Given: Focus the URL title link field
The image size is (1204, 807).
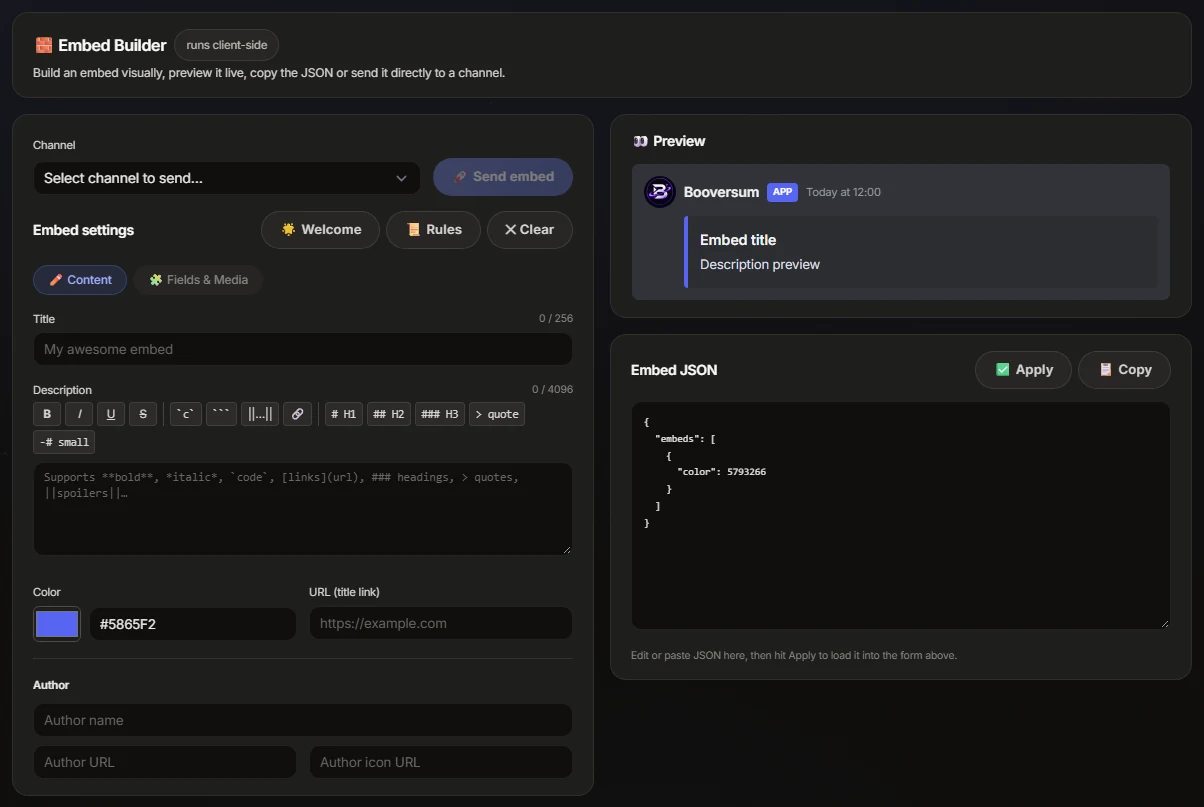Looking at the screenshot, I should click(441, 623).
